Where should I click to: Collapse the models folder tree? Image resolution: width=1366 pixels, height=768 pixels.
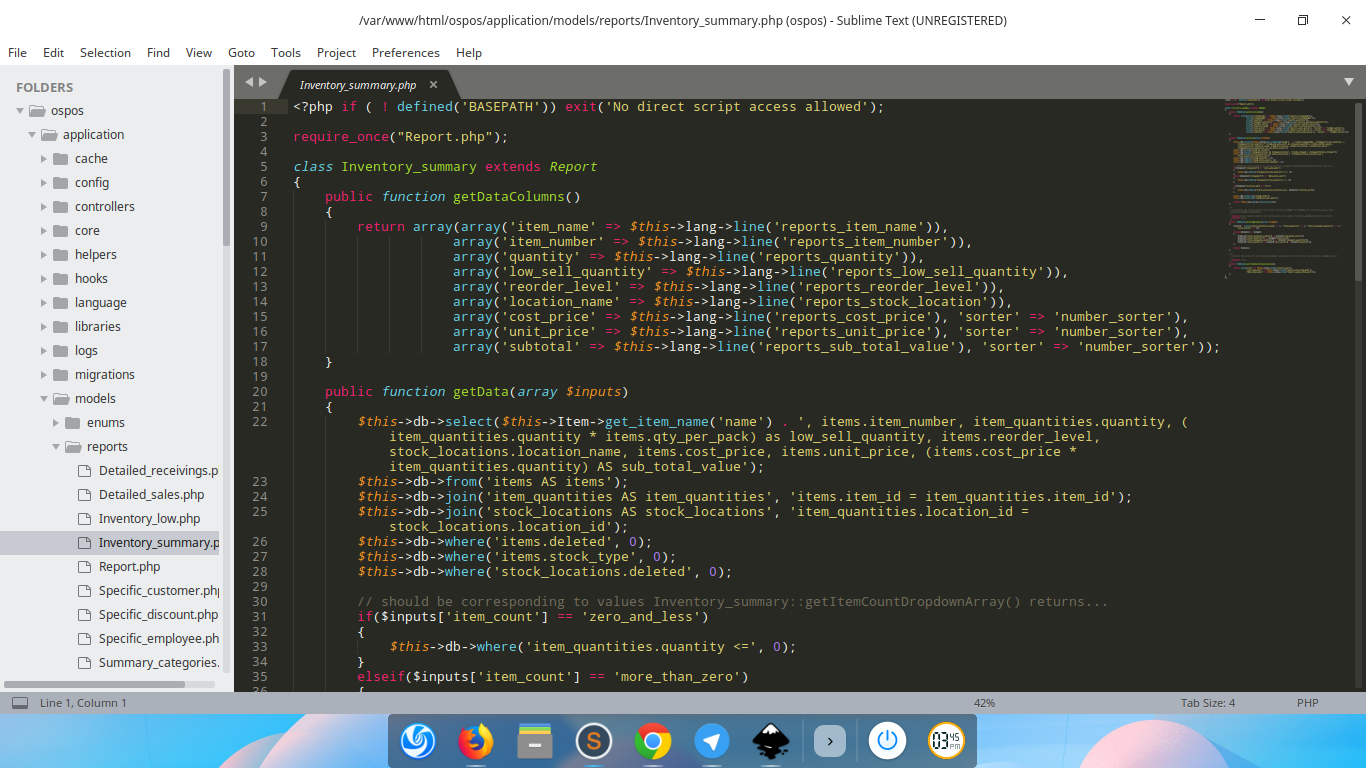coord(43,398)
